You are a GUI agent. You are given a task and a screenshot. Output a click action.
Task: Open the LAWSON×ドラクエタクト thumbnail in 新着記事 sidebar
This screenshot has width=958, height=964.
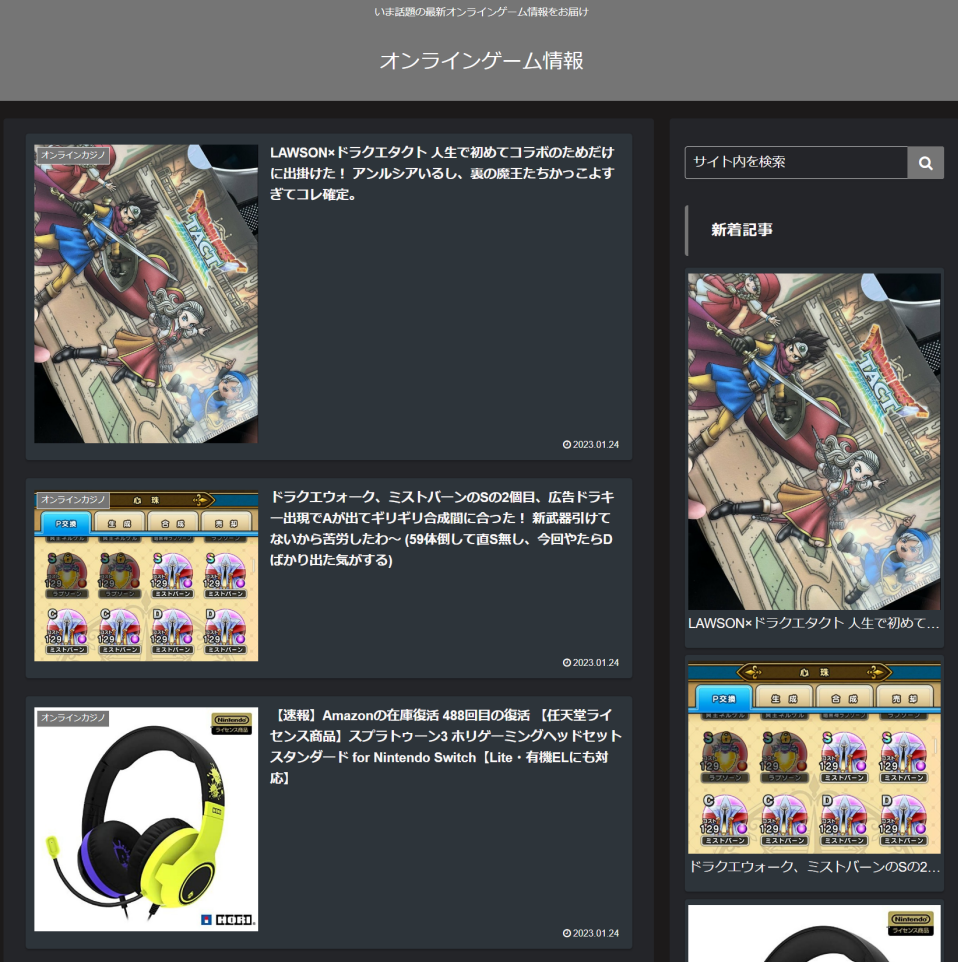814,441
